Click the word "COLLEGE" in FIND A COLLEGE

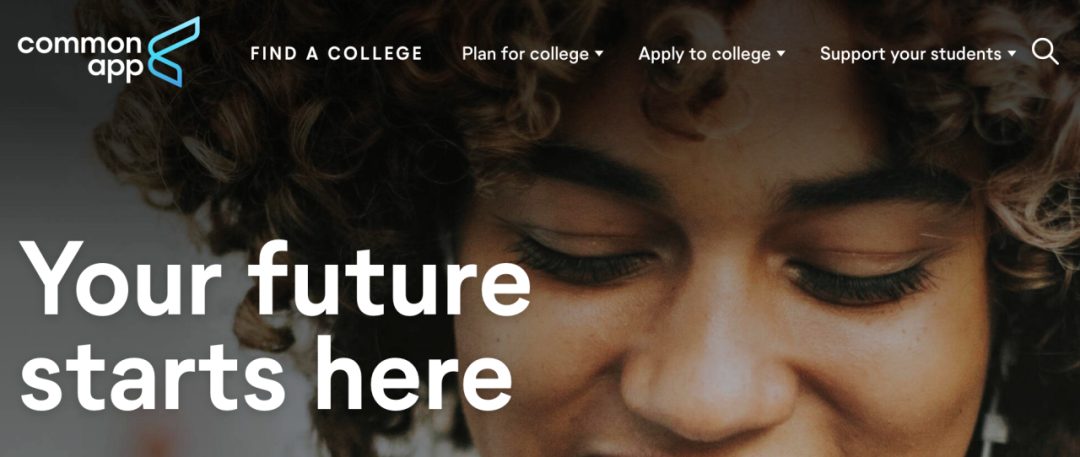pyautogui.click(x=375, y=54)
